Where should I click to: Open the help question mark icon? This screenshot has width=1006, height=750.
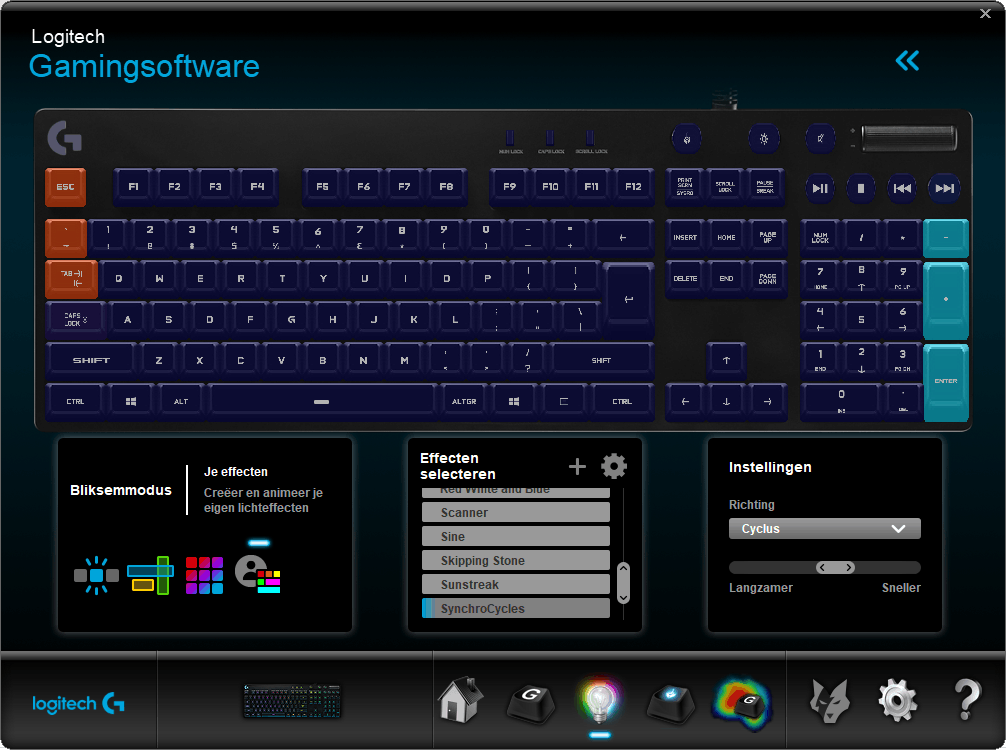point(967,700)
